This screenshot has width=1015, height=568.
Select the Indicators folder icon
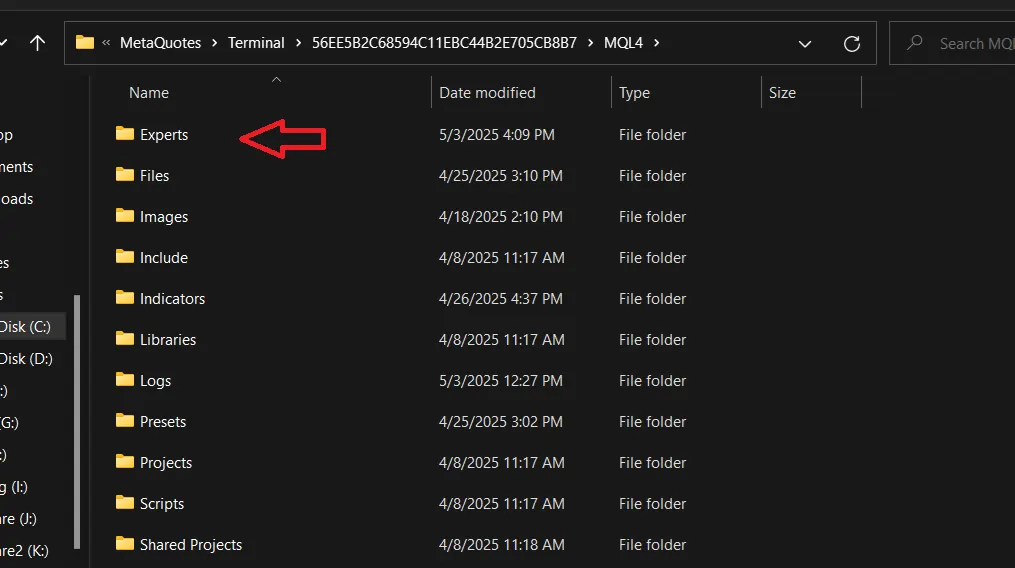(x=125, y=297)
